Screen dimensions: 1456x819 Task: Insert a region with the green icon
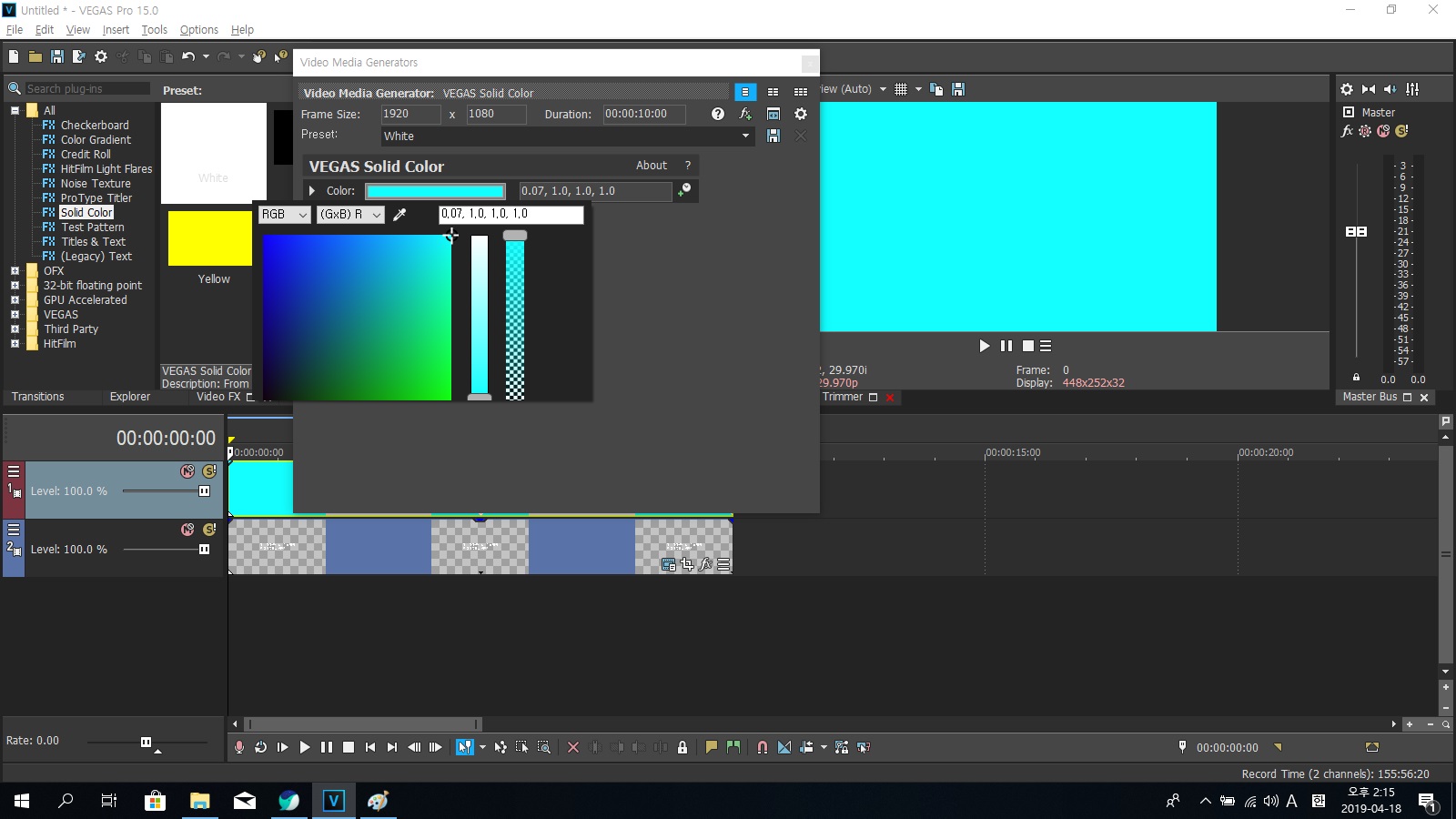click(x=733, y=747)
